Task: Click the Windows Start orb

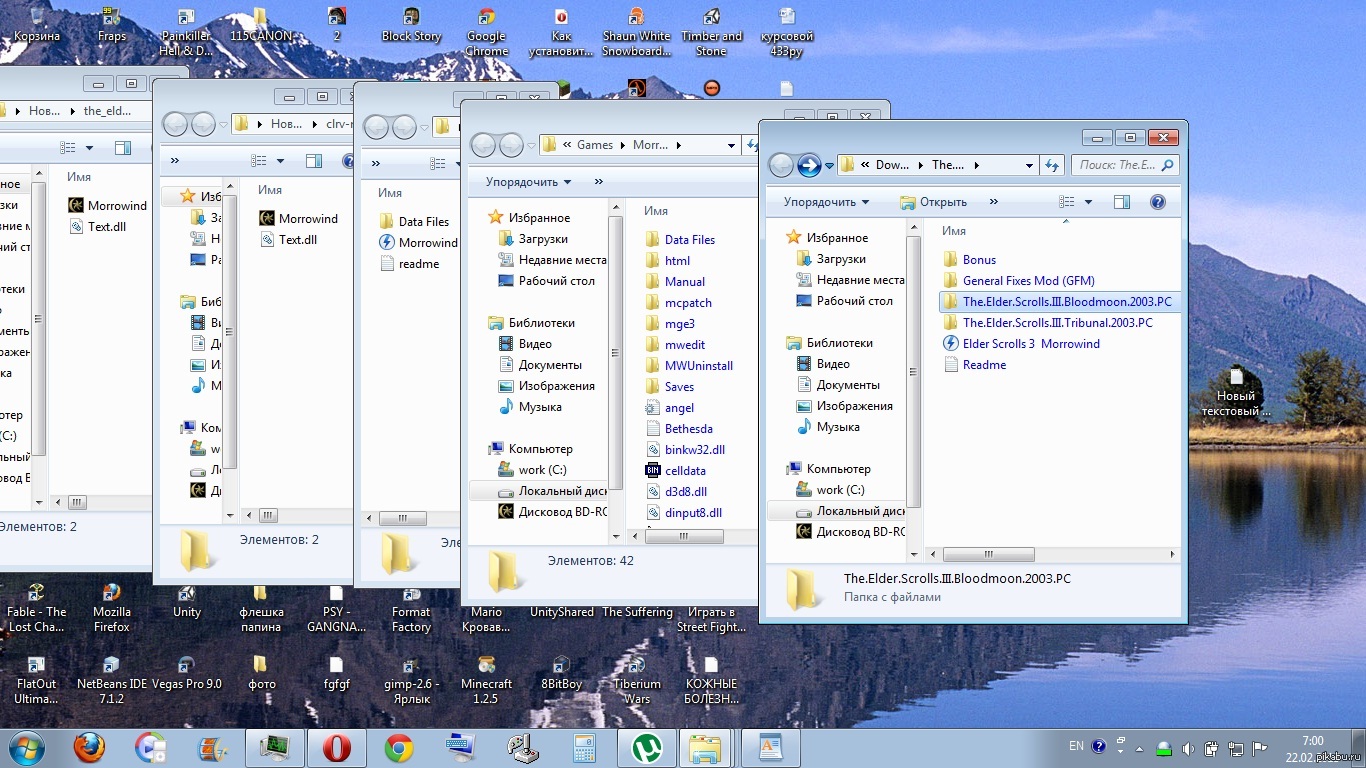Action: [28, 747]
